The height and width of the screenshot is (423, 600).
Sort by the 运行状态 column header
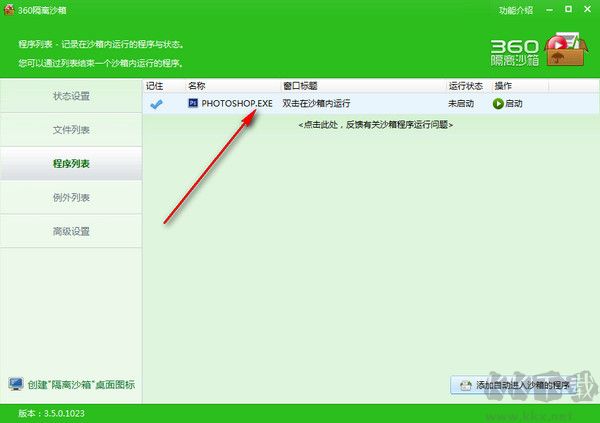click(x=469, y=86)
